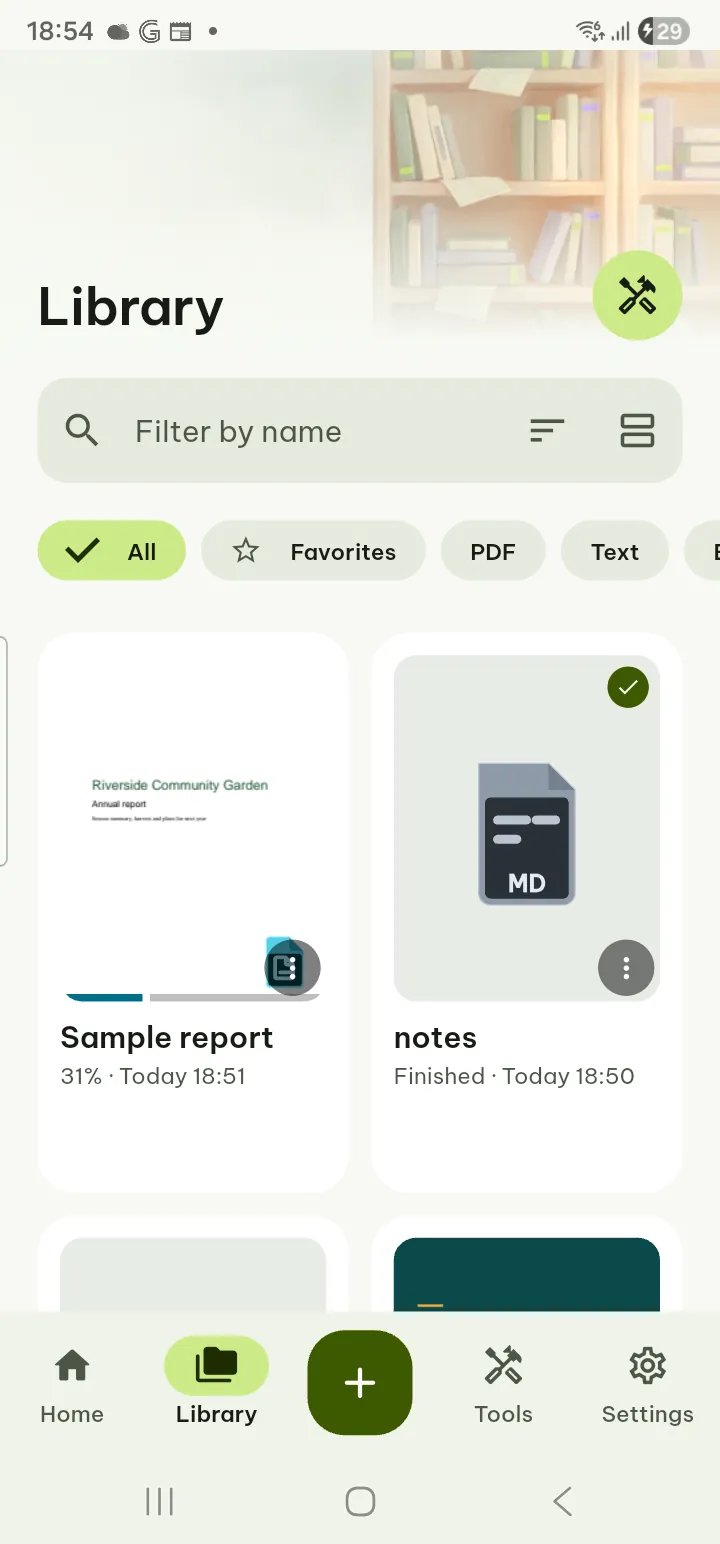Screen dimensions: 720x1544
Task: Select the PDF filter chip
Action: [493, 551]
